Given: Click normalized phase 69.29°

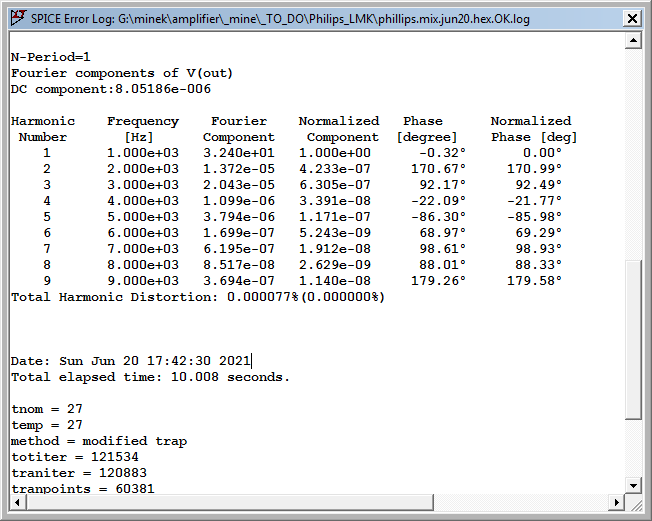Looking at the screenshot, I should click(x=538, y=233).
